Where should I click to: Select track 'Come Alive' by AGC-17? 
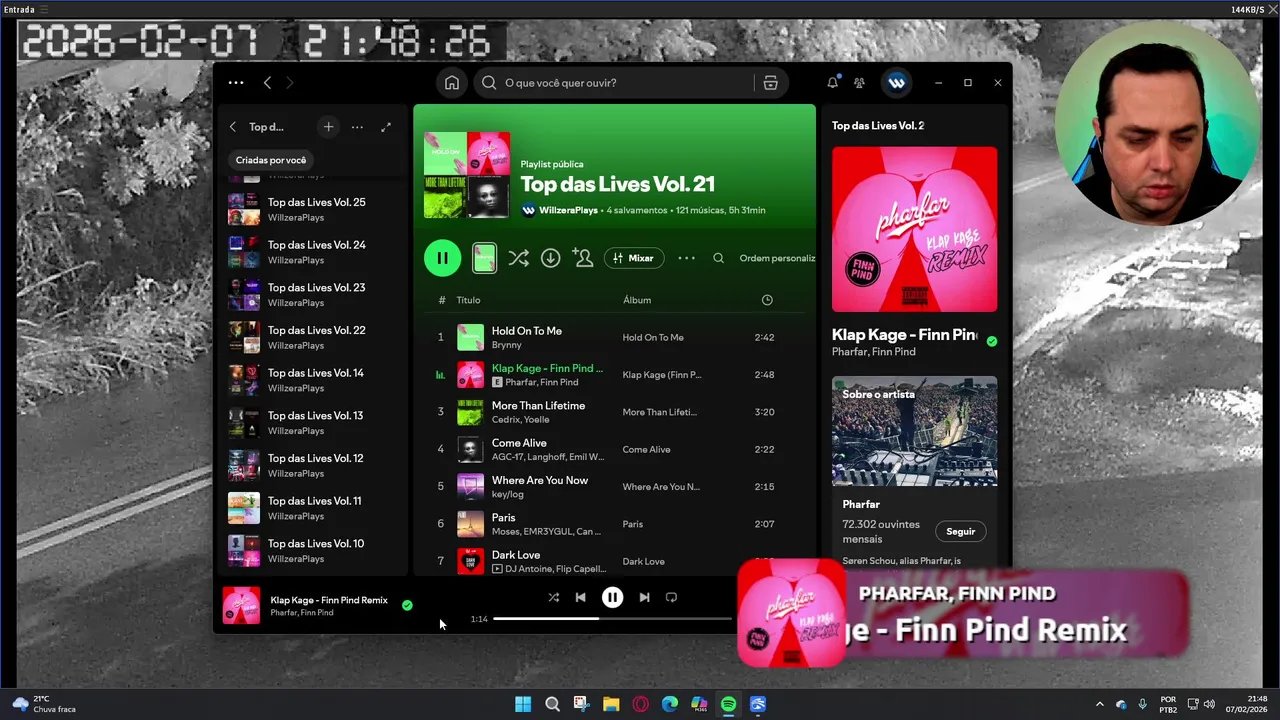point(614,449)
